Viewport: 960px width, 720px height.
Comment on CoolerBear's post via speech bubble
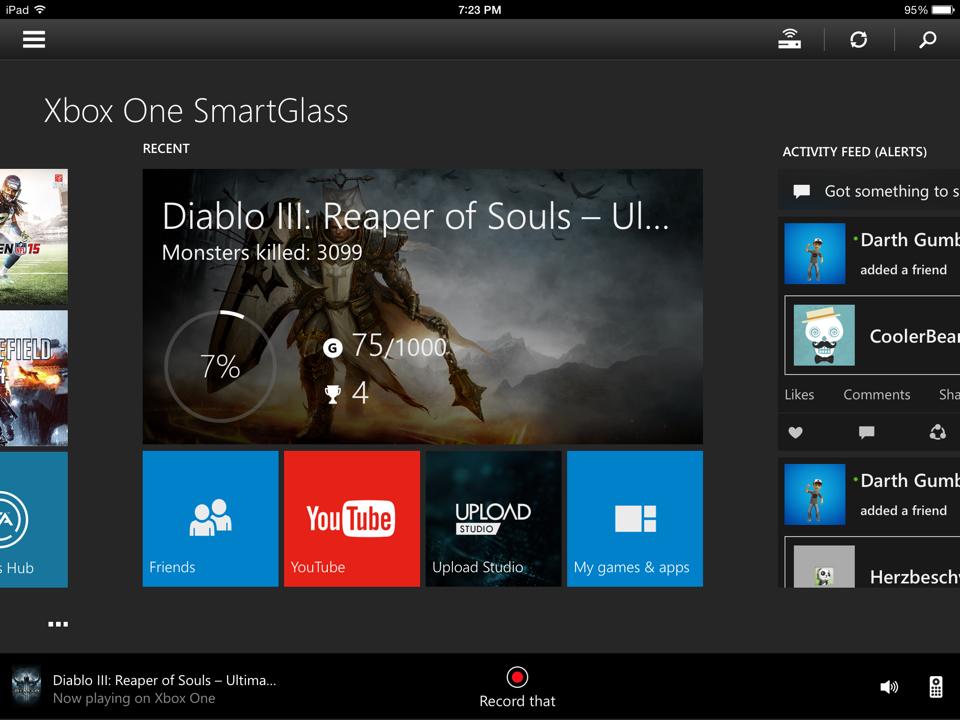866,432
